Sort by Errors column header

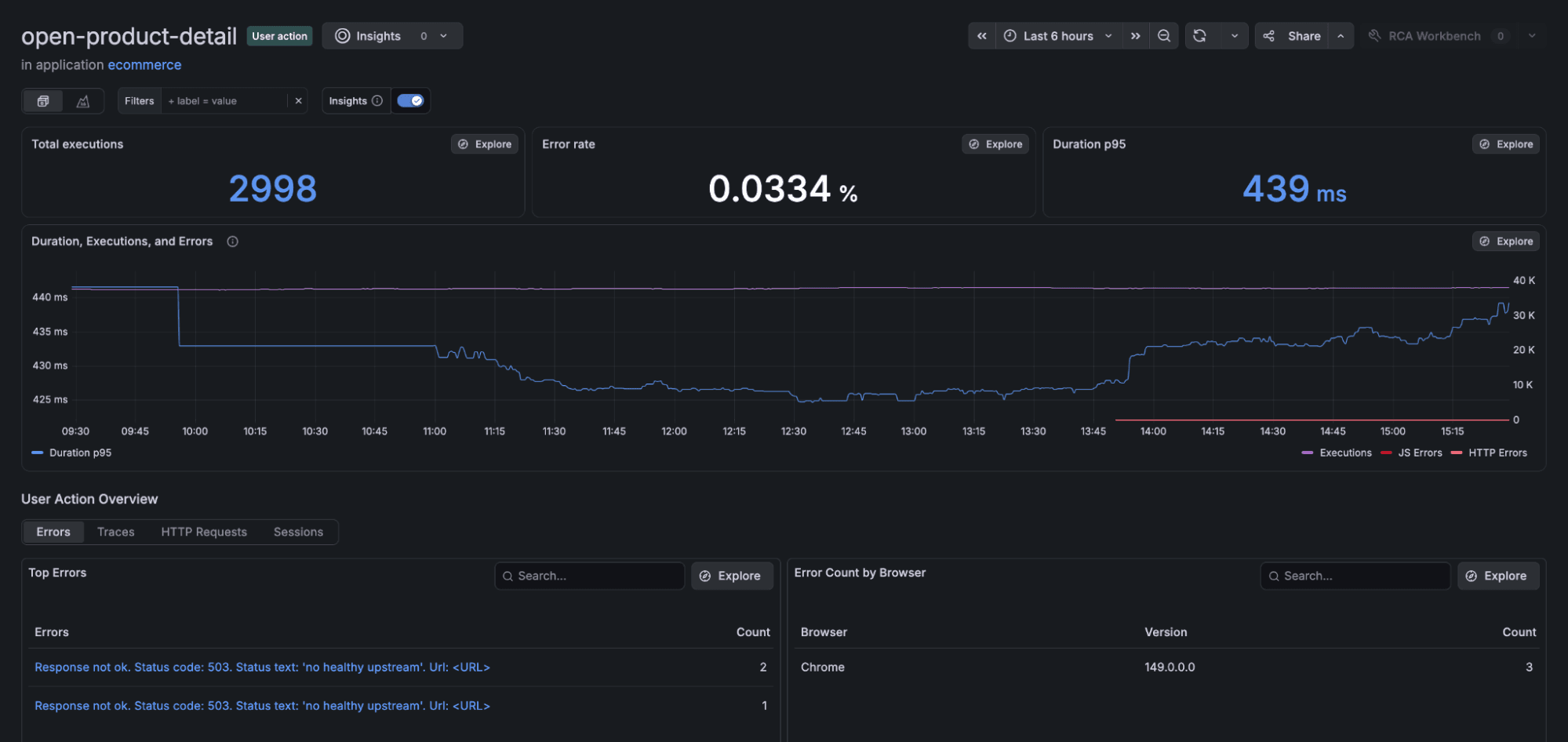pyautogui.click(x=52, y=632)
